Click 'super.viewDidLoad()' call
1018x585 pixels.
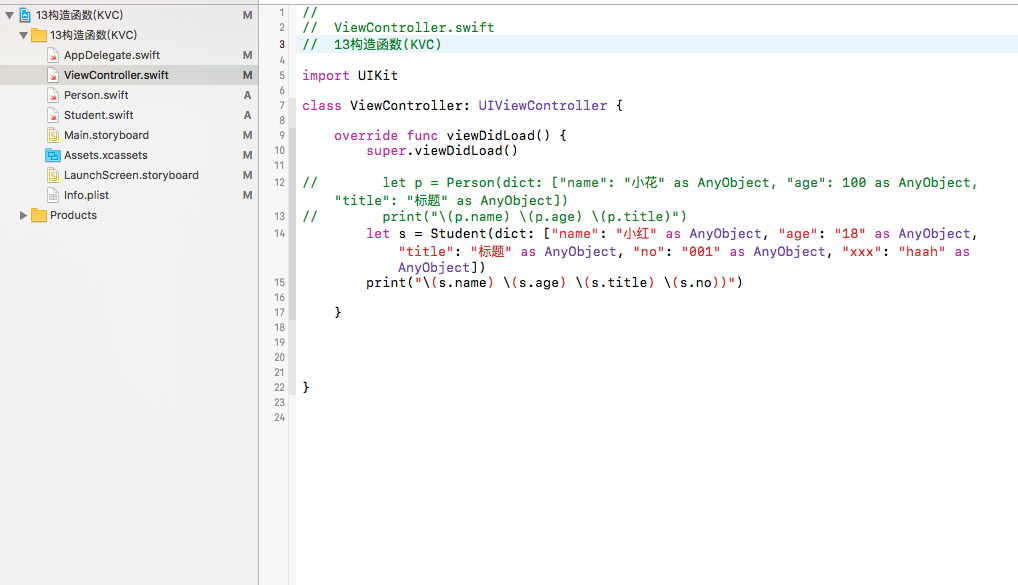coord(442,151)
